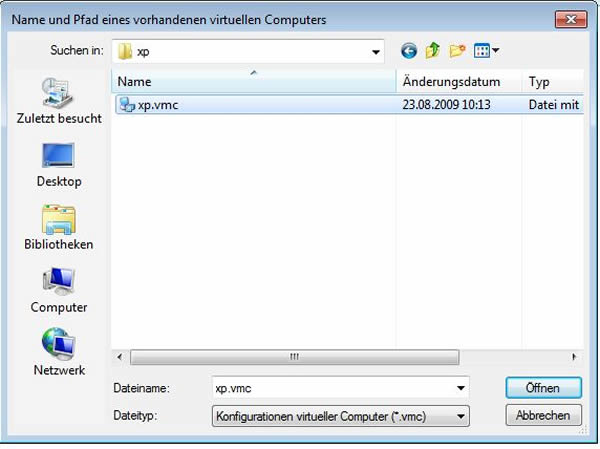Expand the Dateiname dropdown arrow
The width and height of the screenshot is (600, 449).
461,388
